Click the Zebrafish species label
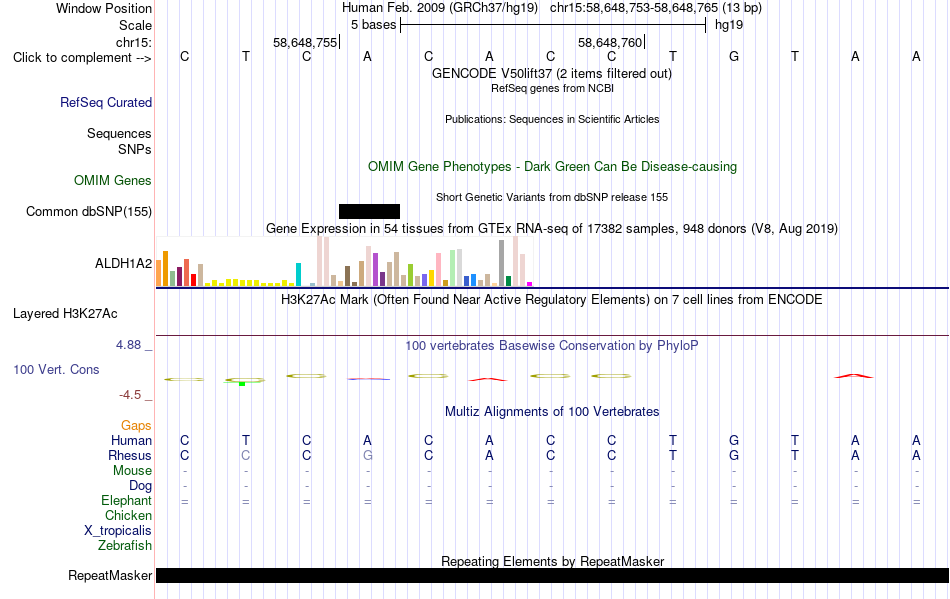 125,546
